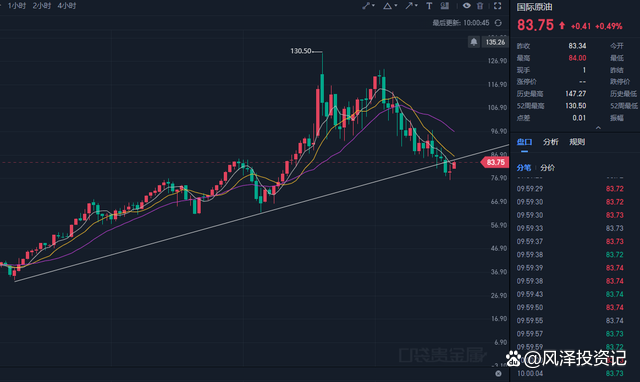640x382 pixels.
Task: Click the large 83.75 last price
Action: [535, 25]
